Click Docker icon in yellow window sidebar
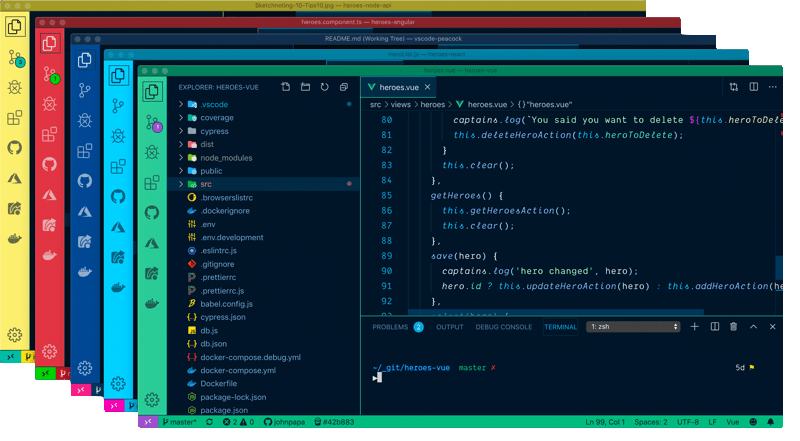 click(x=15, y=238)
